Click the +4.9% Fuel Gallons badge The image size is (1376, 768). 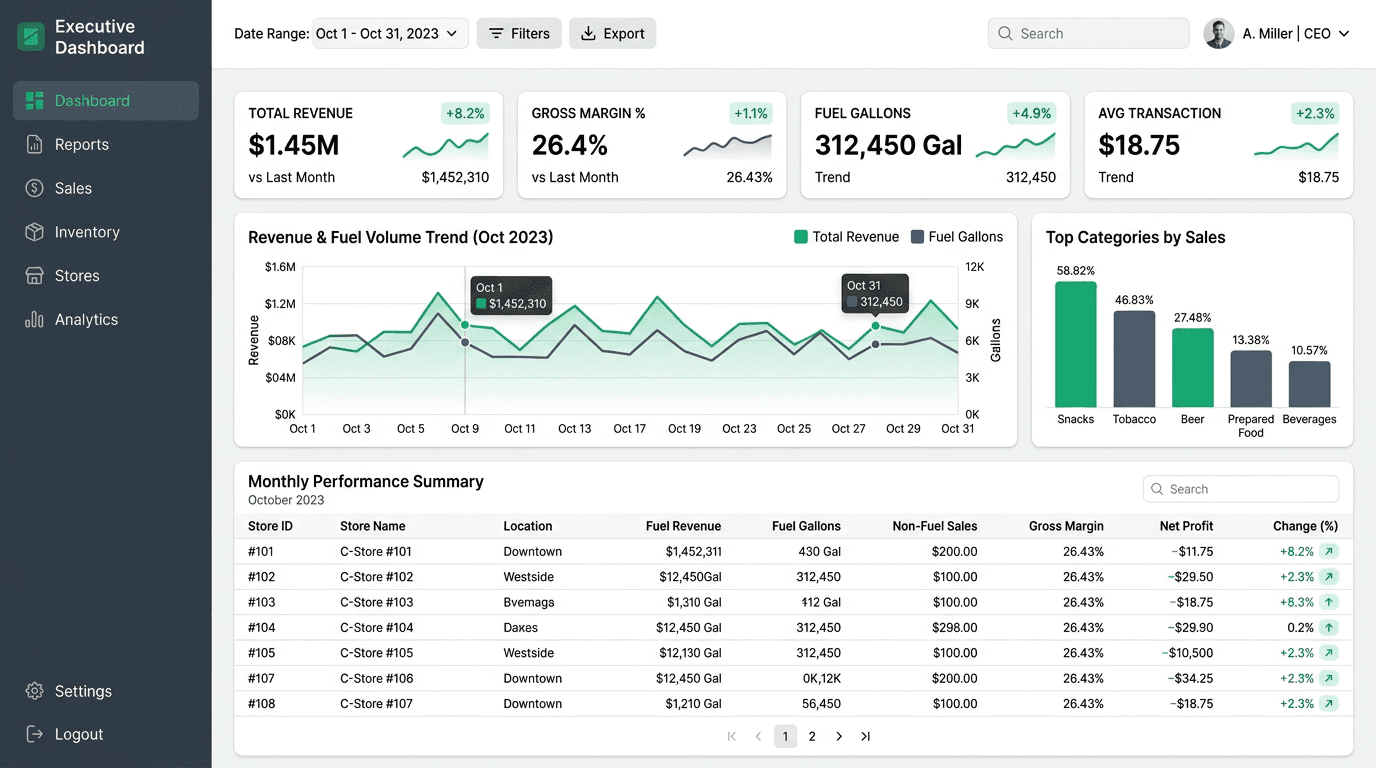(x=1032, y=114)
